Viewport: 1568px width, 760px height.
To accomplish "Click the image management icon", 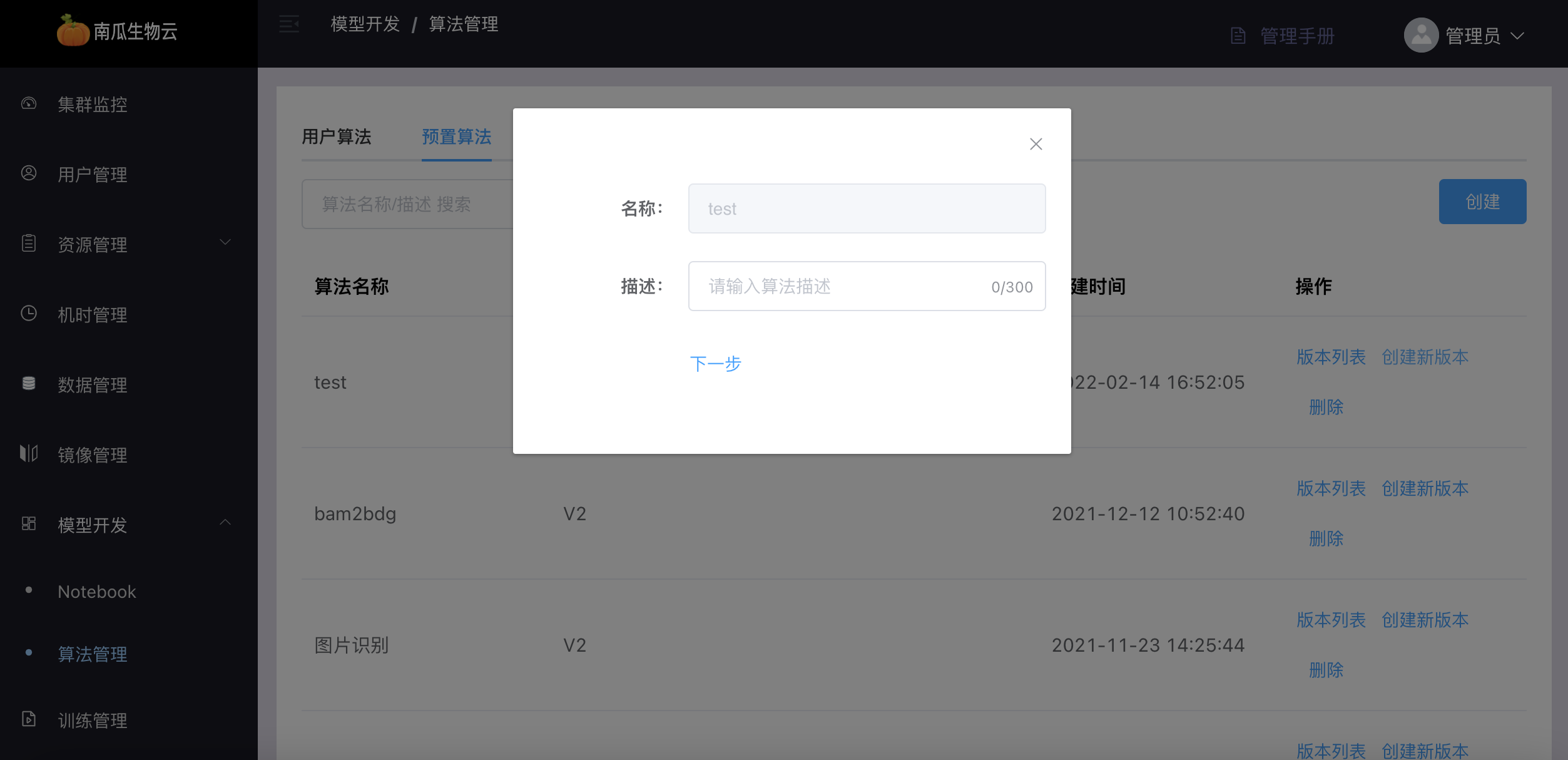I will pos(29,453).
